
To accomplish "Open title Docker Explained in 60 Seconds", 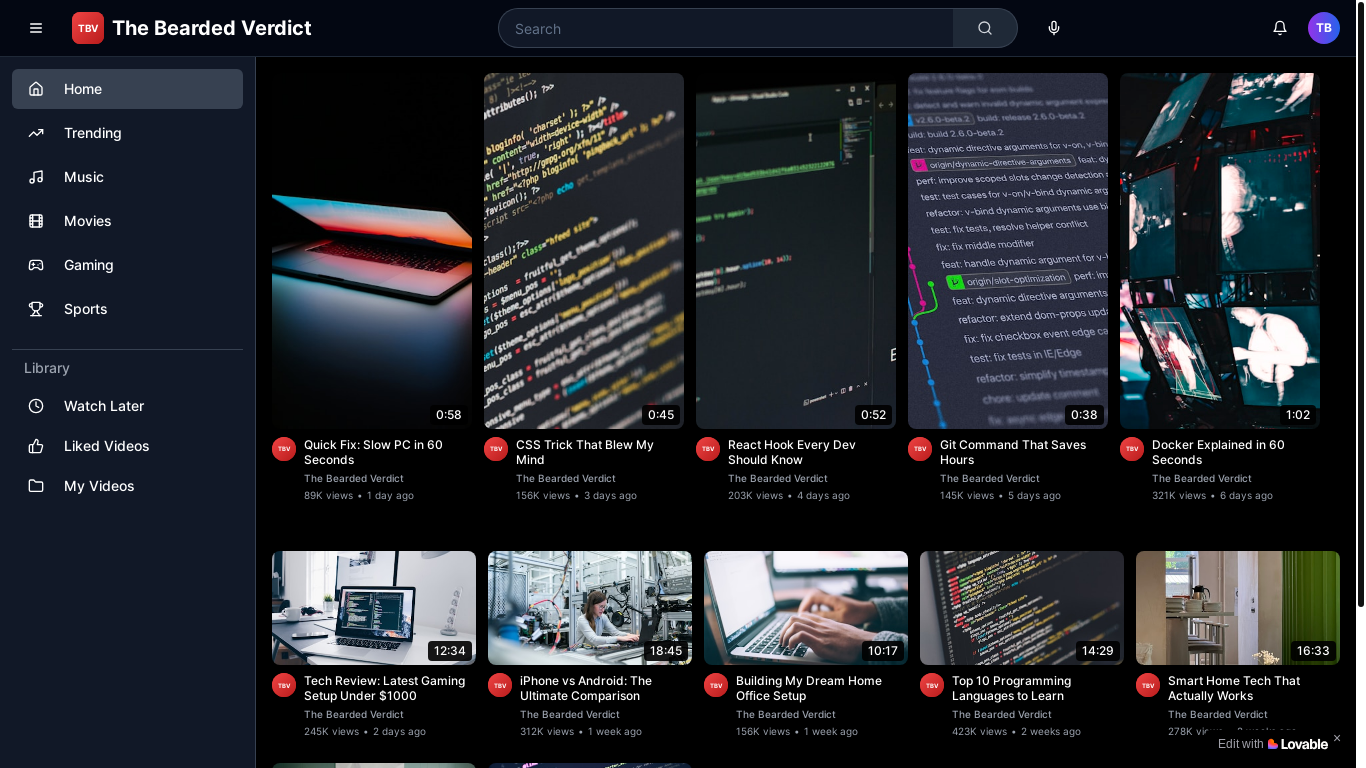I will tap(1218, 452).
